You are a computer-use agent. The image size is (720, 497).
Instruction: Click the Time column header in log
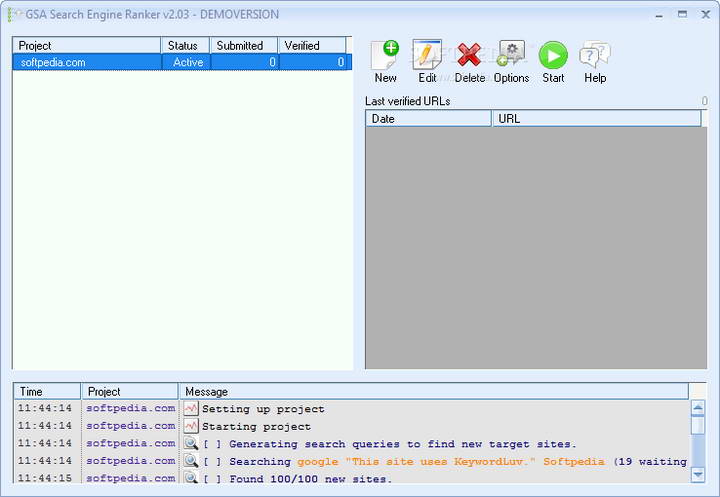click(47, 391)
